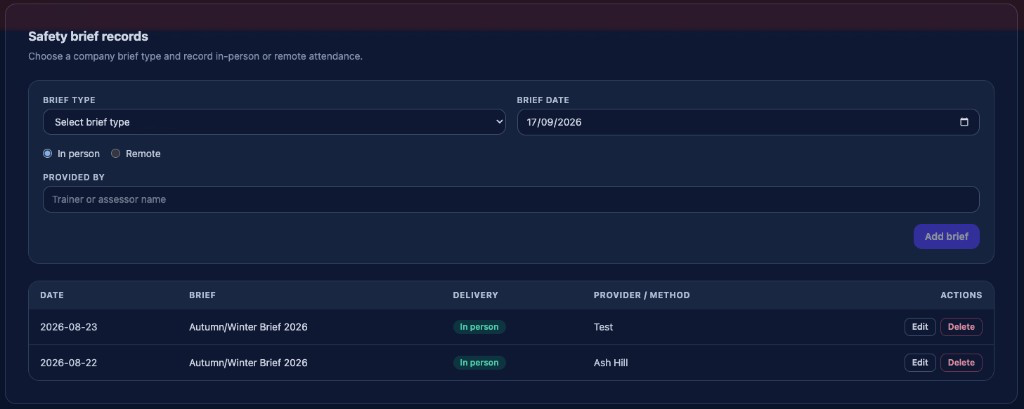Select the Remote radio button
Viewport: 1024px width, 409px height.
pyautogui.click(x=116, y=154)
